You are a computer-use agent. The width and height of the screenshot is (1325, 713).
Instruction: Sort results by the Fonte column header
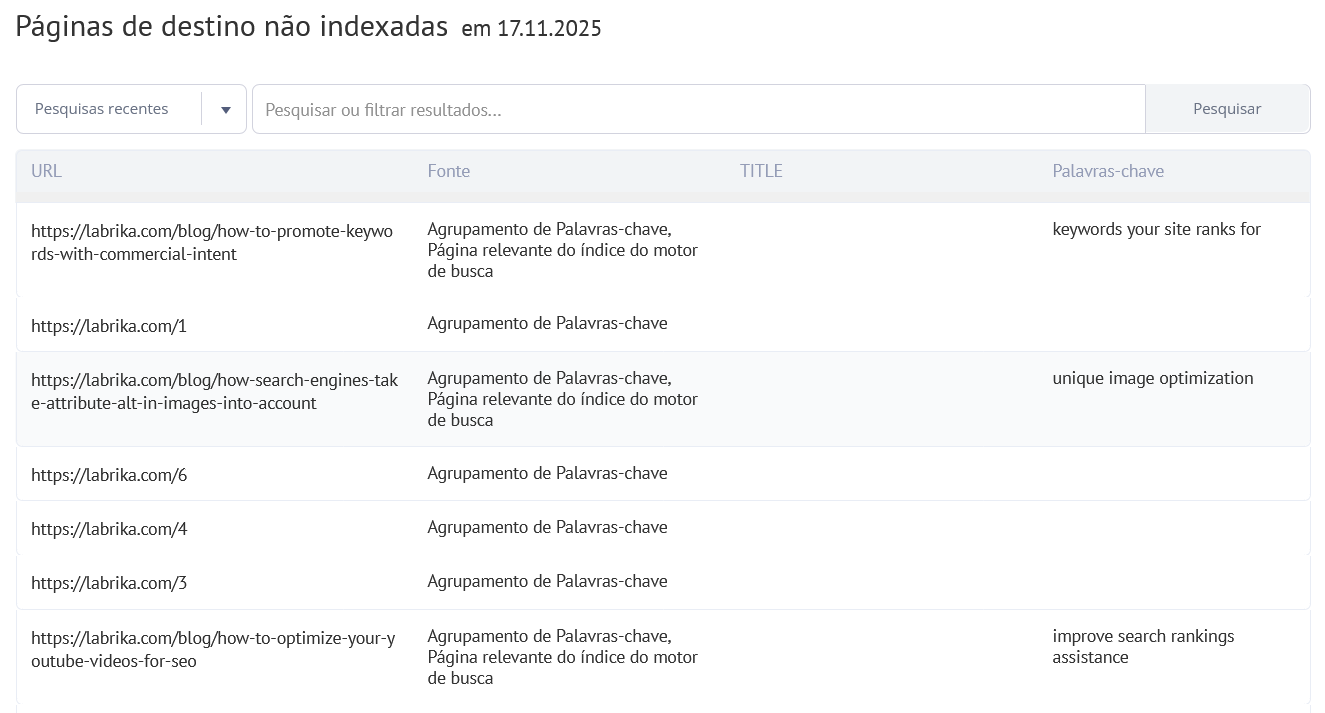449,171
